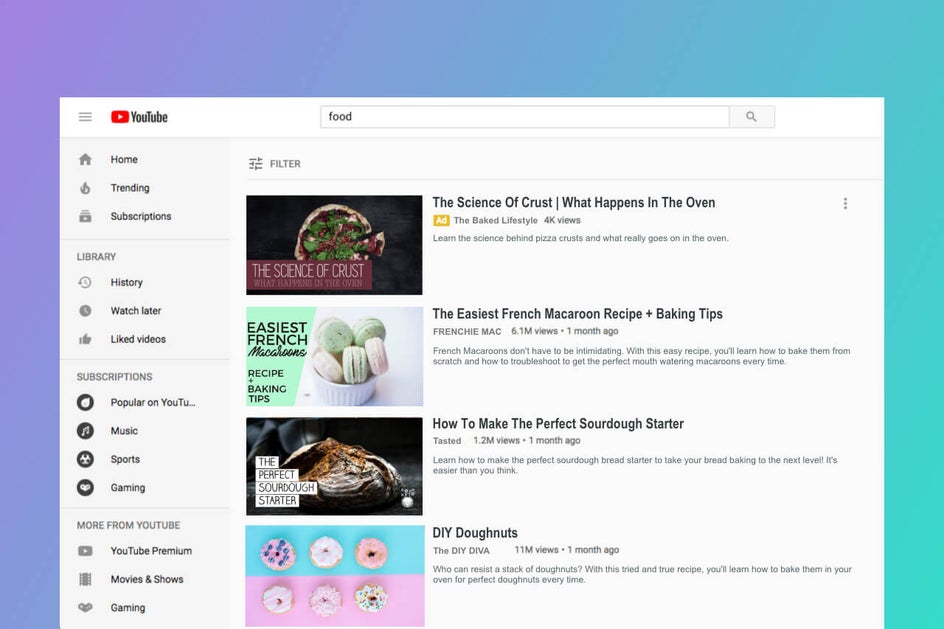Open the Filter sliders icon
This screenshot has height=629, width=944.
coord(256,164)
